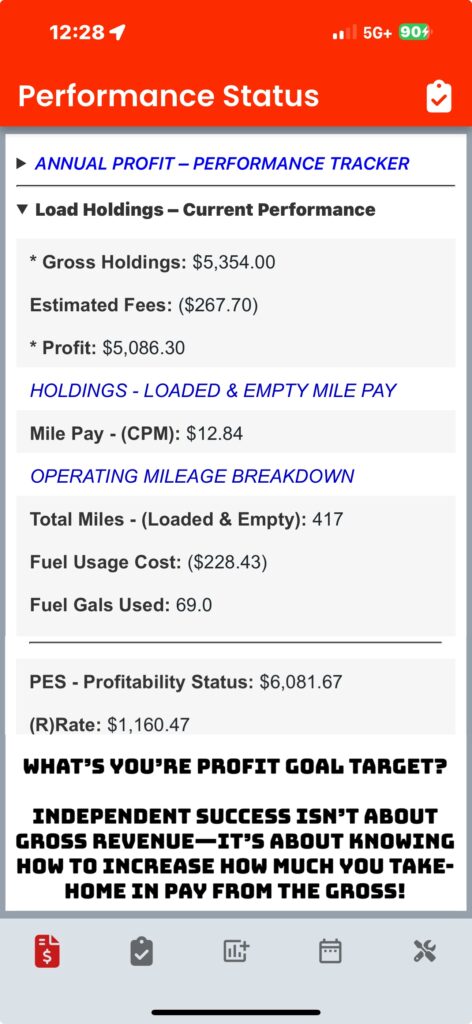Viewport: 472px width, 1024px height.
Task: Tap the battery indicator in status bar
Action: click(x=415, y=32)
